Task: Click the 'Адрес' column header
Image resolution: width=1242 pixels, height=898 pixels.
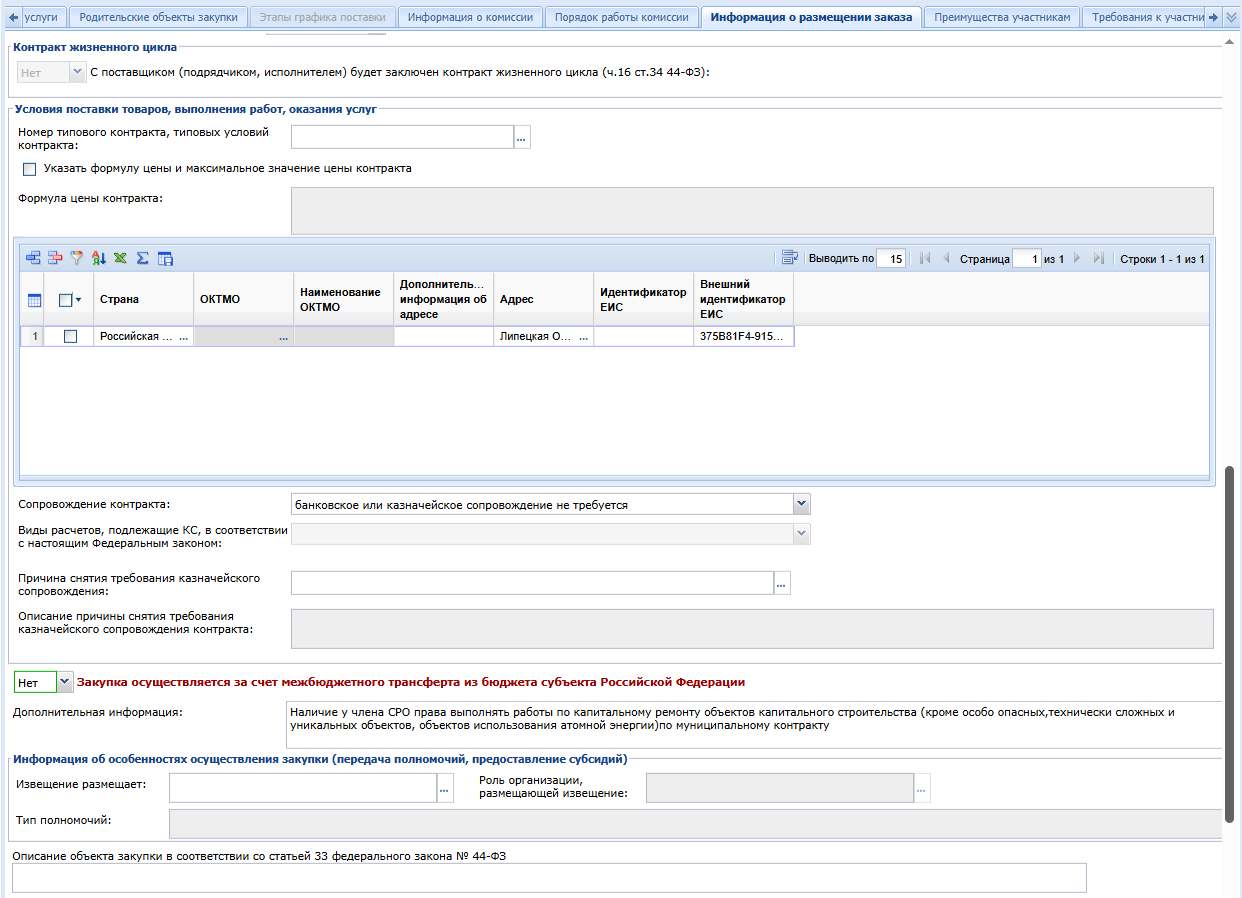Action: tap(543, 299)
